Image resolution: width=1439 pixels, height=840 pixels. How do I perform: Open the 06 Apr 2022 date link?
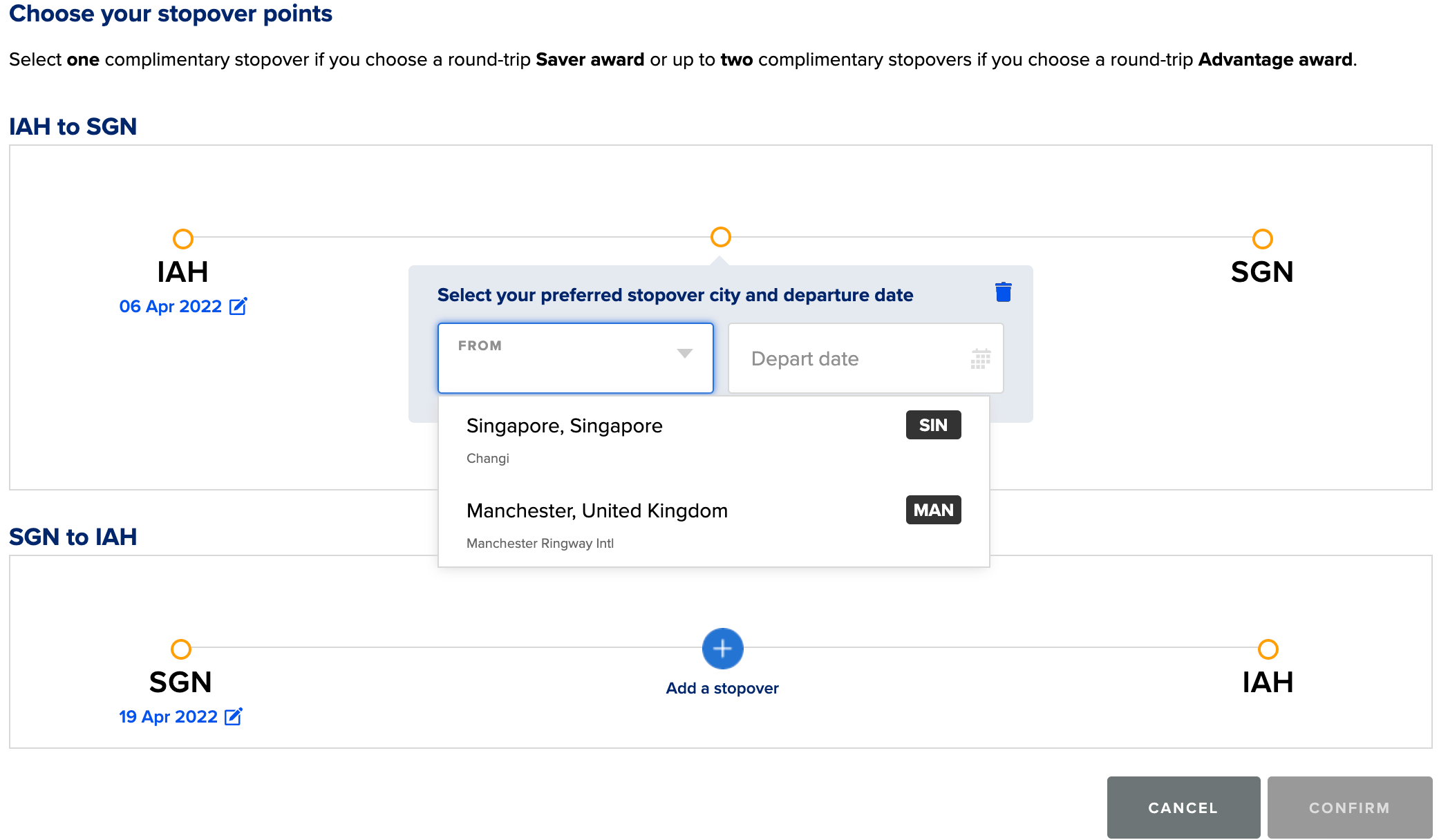point(171,306)
